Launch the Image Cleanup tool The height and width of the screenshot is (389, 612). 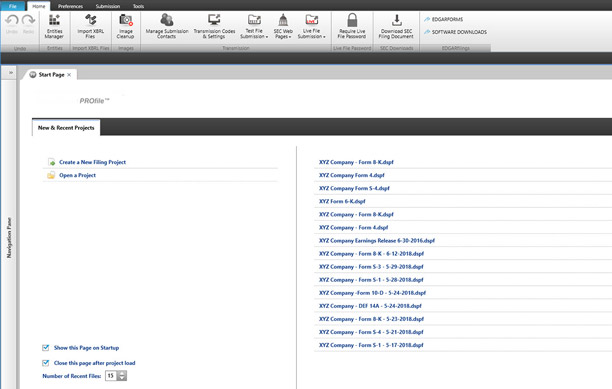point(125,27)
